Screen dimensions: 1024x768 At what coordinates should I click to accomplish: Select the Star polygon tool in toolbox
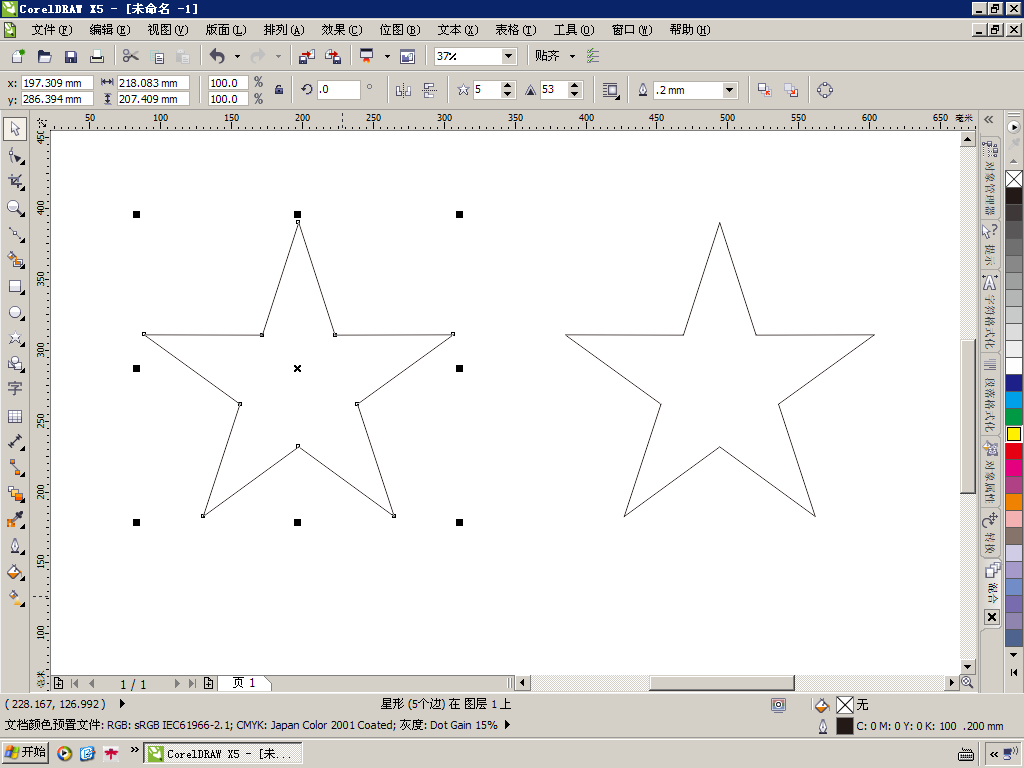coord(15,338)
